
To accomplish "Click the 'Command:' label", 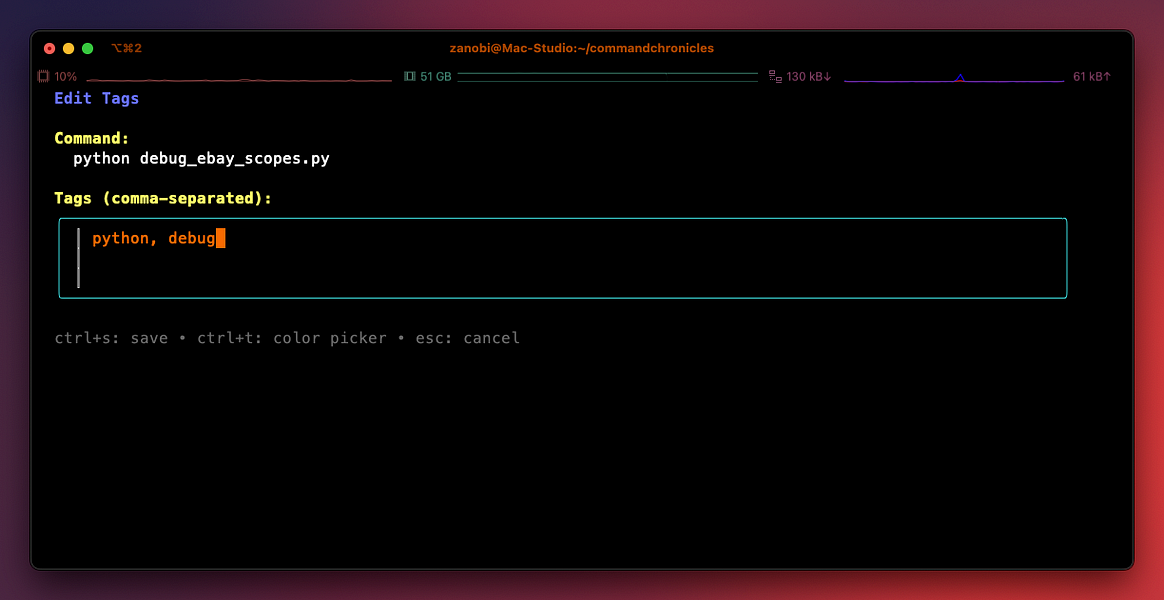I will point(92,138).
